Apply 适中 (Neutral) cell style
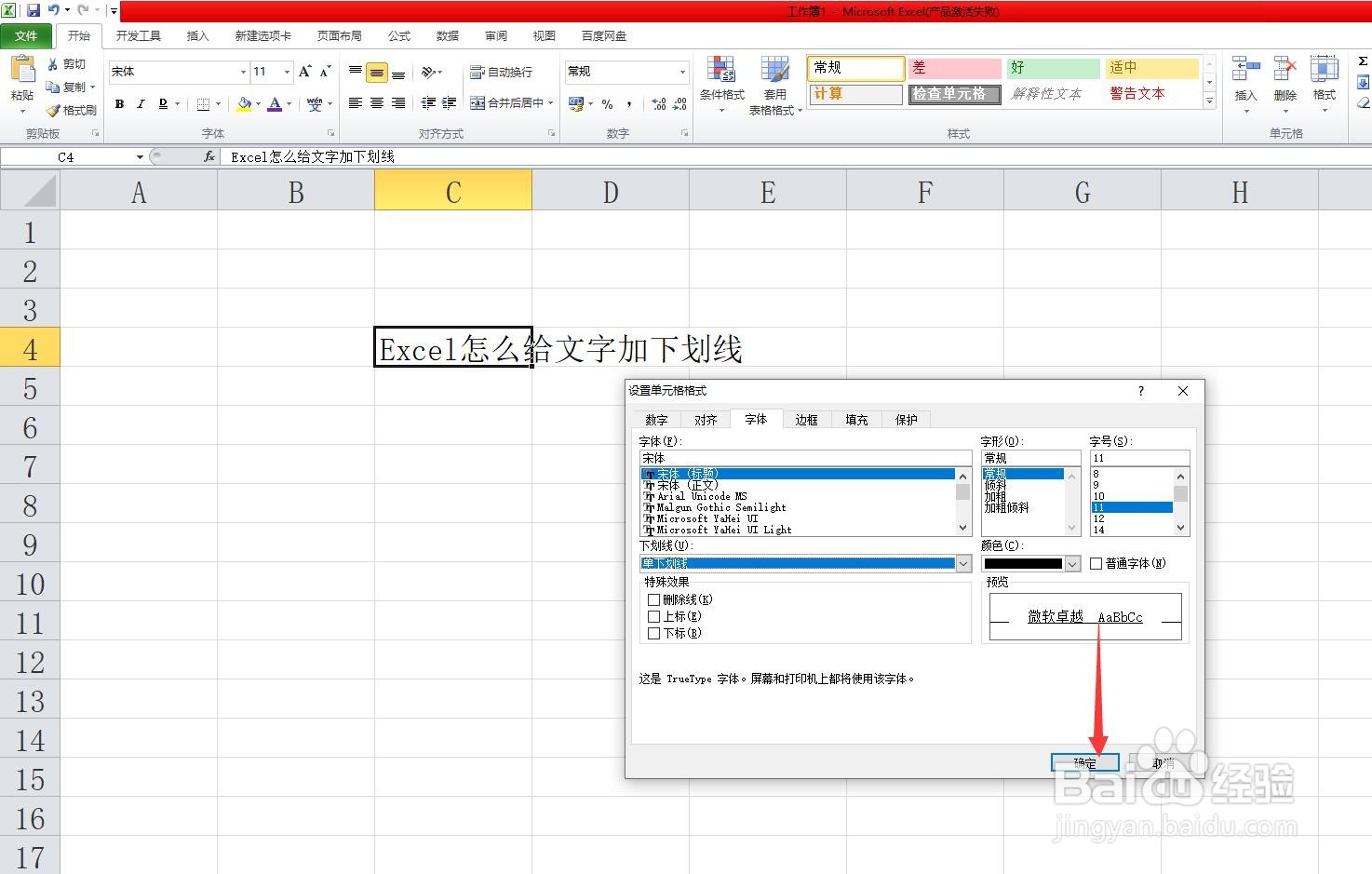Viewport: 1372px width, 874px height. click(1151, 68)
